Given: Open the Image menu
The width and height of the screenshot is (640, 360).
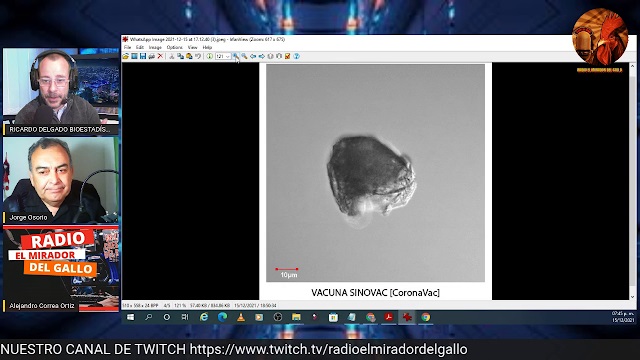Looking at the screenshot, I should point(155,47).
